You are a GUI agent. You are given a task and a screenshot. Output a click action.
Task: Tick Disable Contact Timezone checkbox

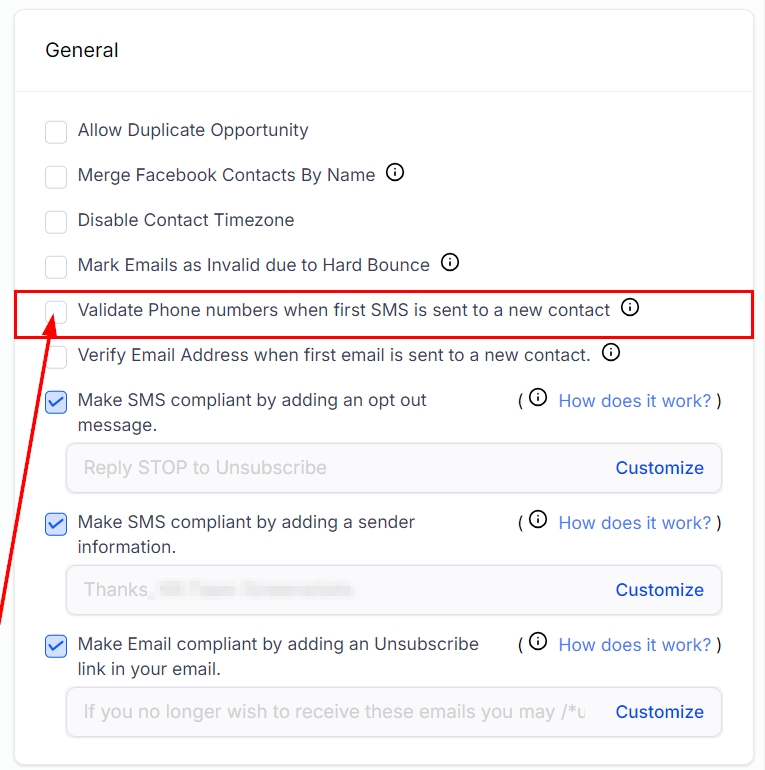click(57, 222)
